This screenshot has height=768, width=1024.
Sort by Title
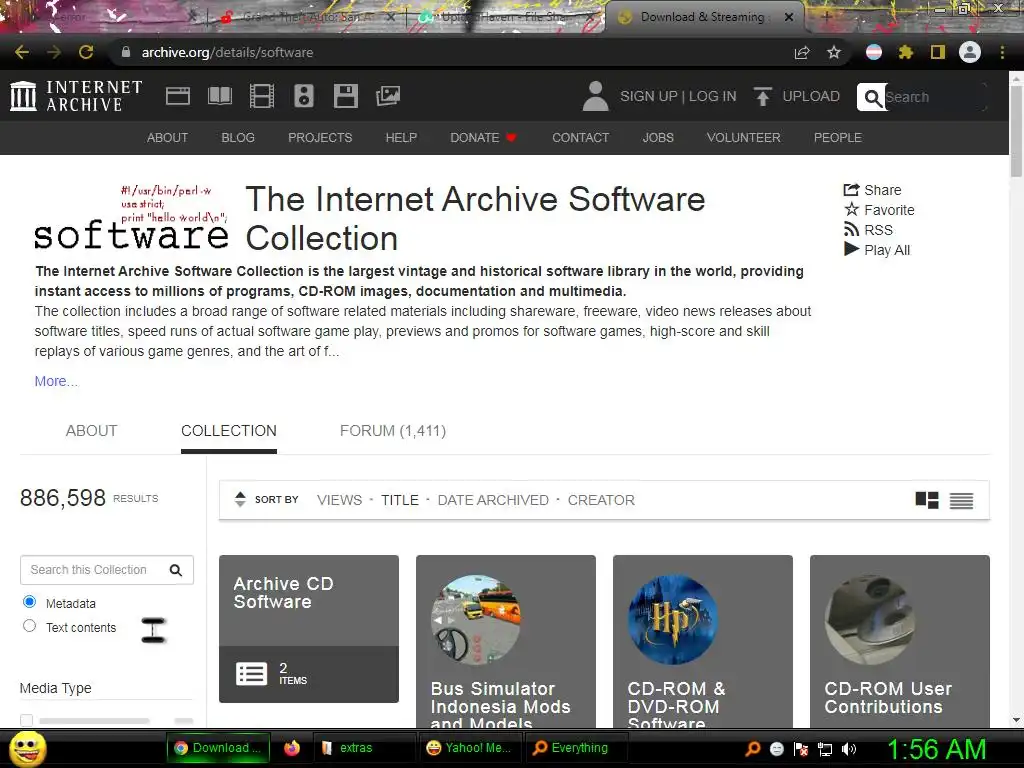point(400,500)
